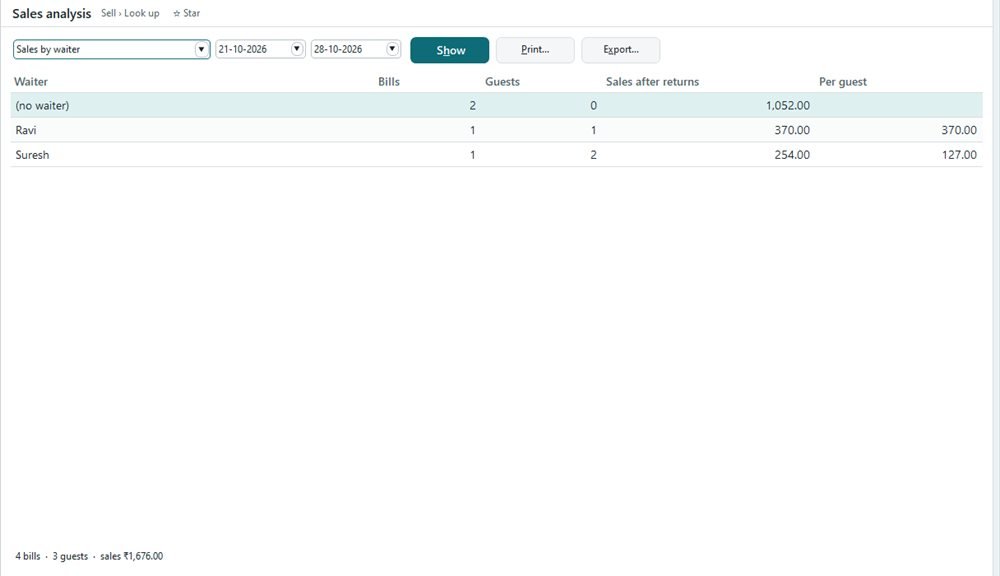The height and width of the screenshot is (576, 1000).
Task: Open the end date 28-10-2026 picker arrow
Action: (x=392, y=49)
